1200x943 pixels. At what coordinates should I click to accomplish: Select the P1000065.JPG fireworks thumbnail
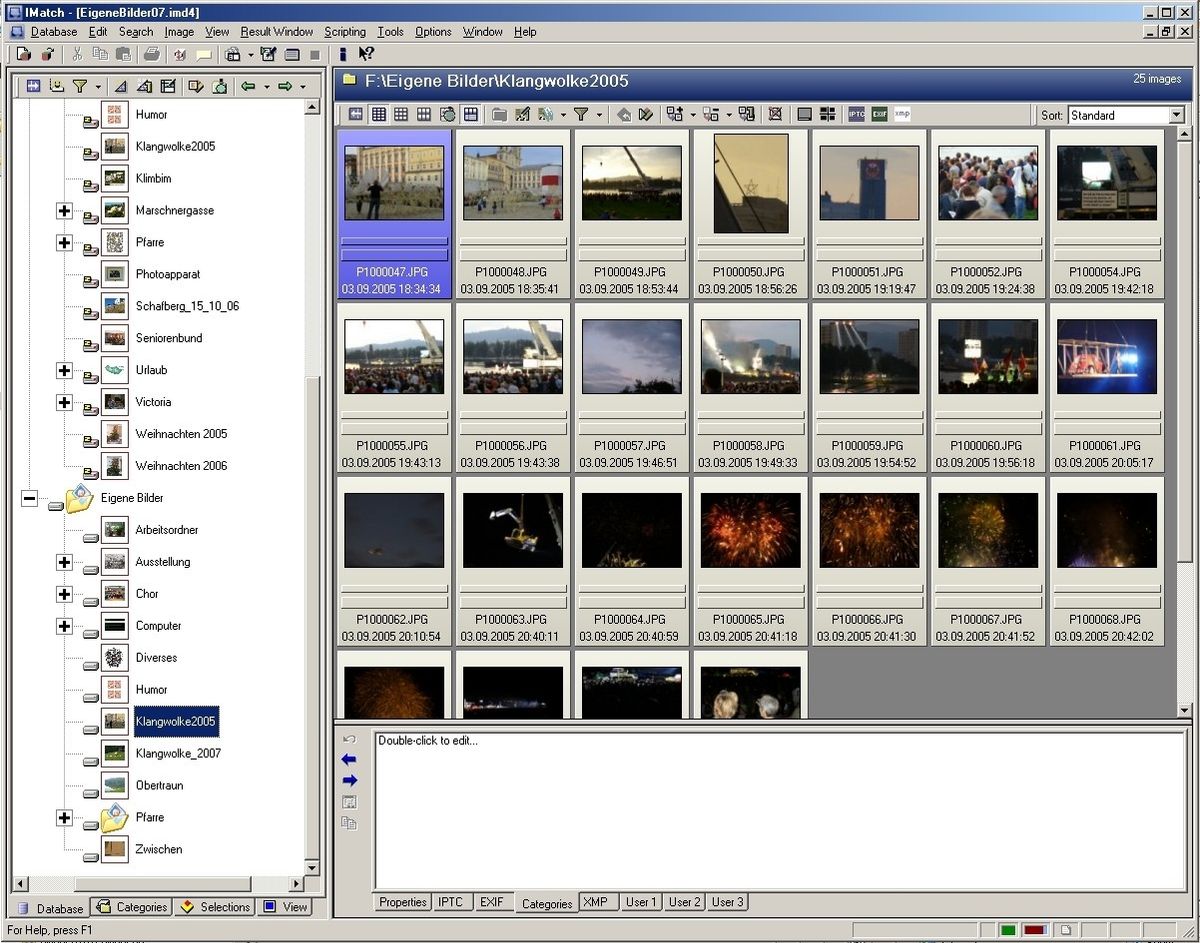(750, 529)
